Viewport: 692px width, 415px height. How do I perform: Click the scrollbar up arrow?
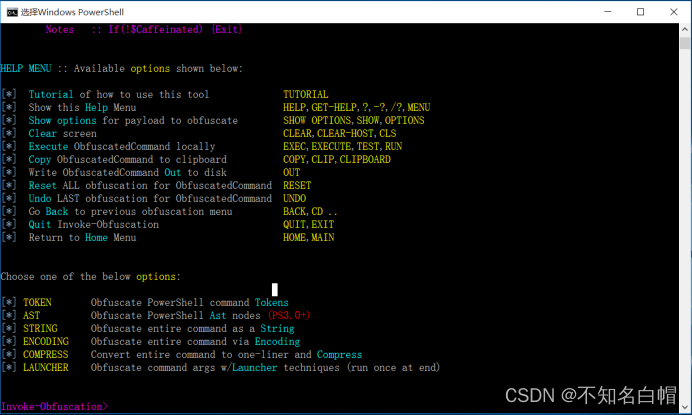pos(684,29)
